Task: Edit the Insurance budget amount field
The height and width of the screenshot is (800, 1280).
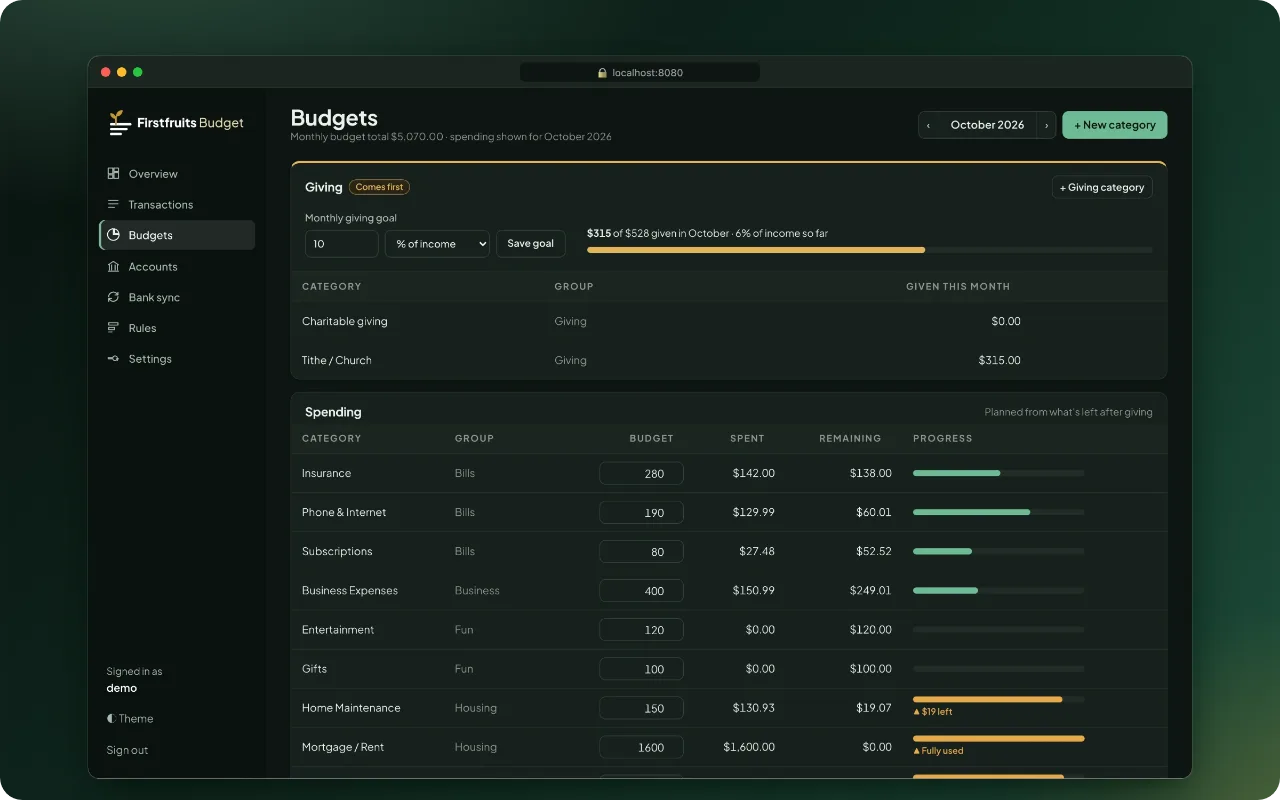Action: (641, 473)
